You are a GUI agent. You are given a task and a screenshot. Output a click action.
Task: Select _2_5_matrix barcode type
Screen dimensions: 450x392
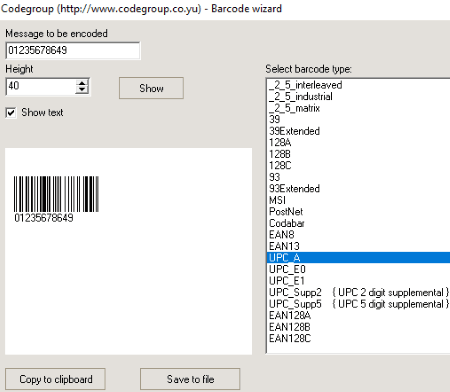pyautogui.click(x=359, y=108)
